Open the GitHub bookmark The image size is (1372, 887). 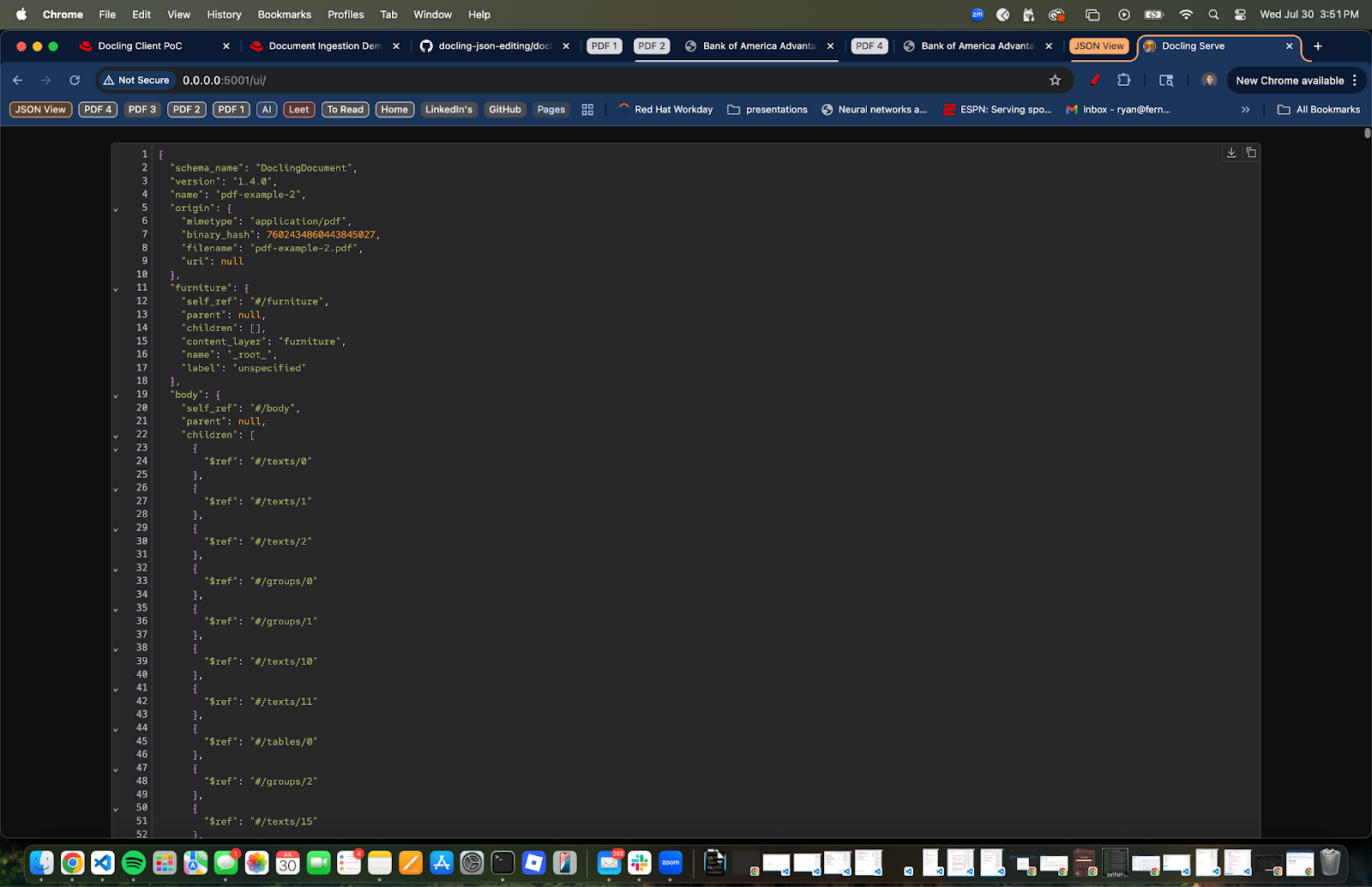click(x=504, y=110)
